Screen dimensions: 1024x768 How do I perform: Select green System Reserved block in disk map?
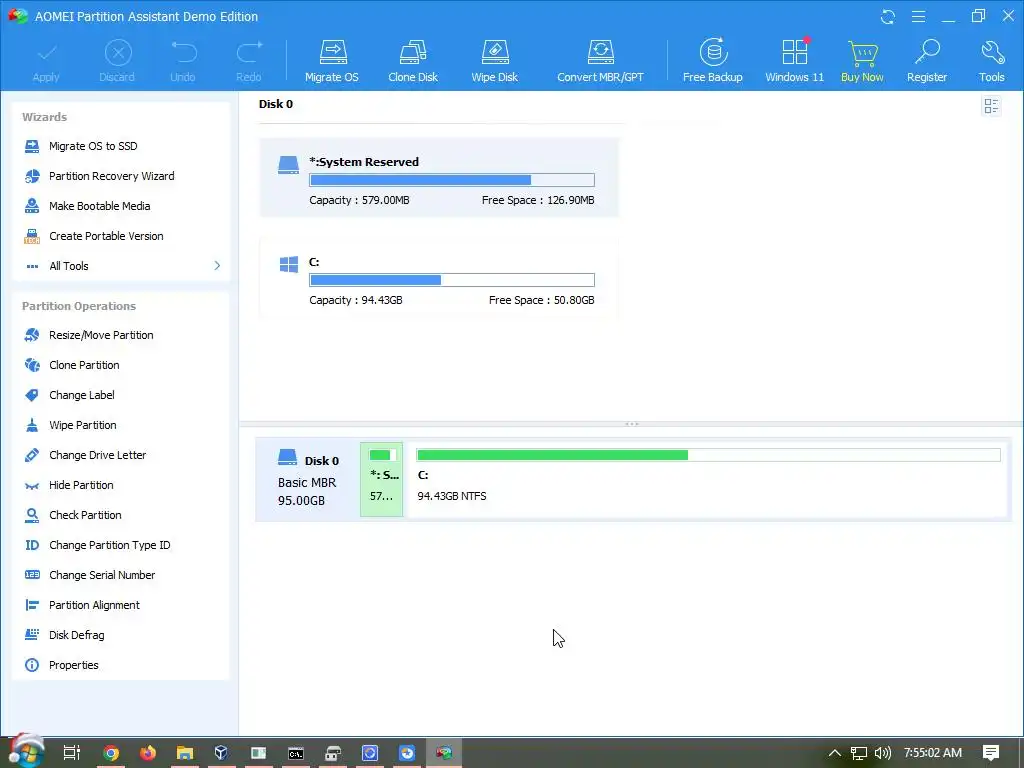(x=381, y=479)
